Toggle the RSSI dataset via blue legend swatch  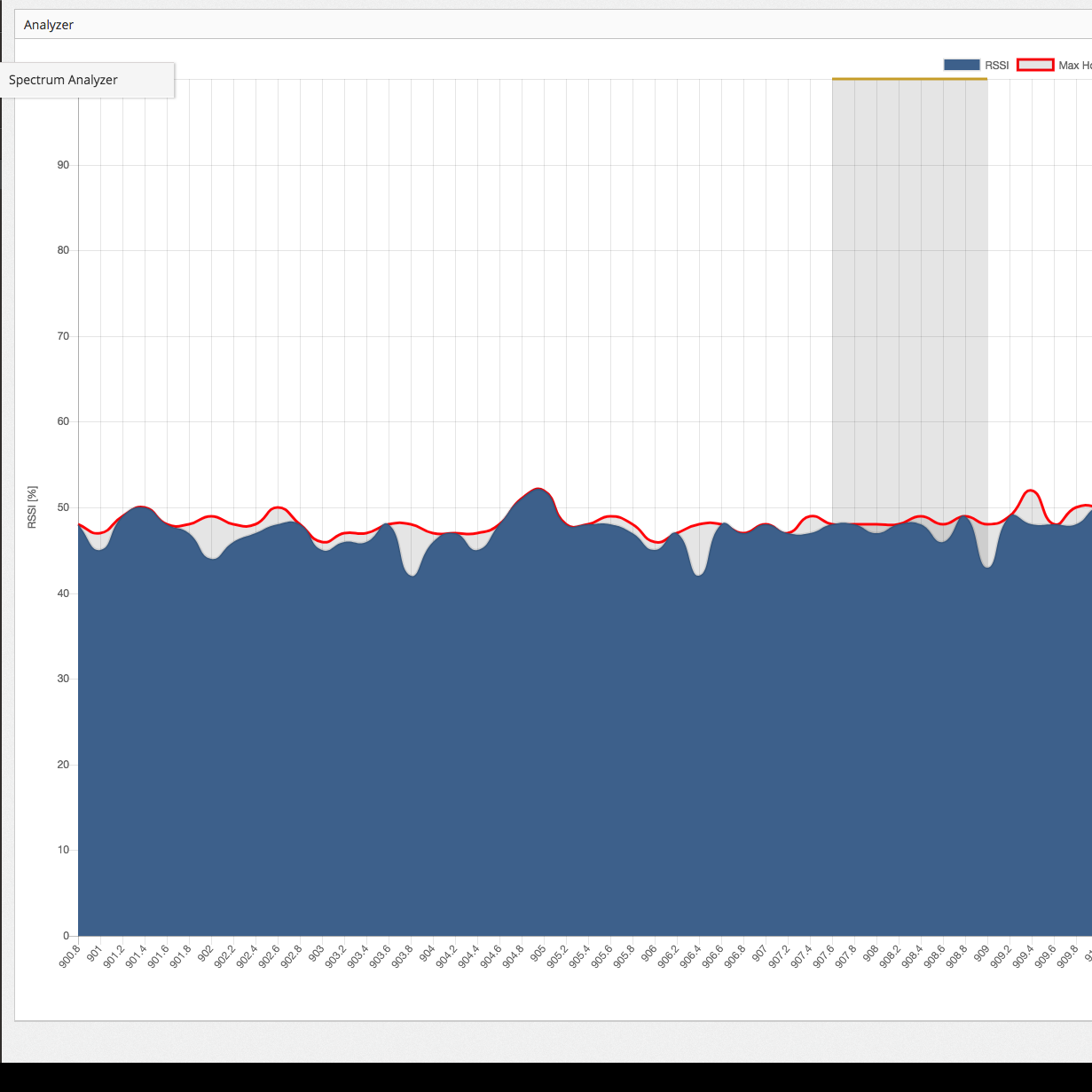point(961,65)
